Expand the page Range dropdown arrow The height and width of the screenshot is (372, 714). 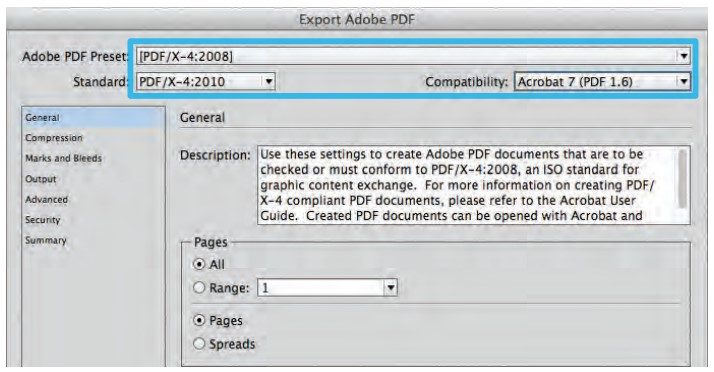(390, 288)
